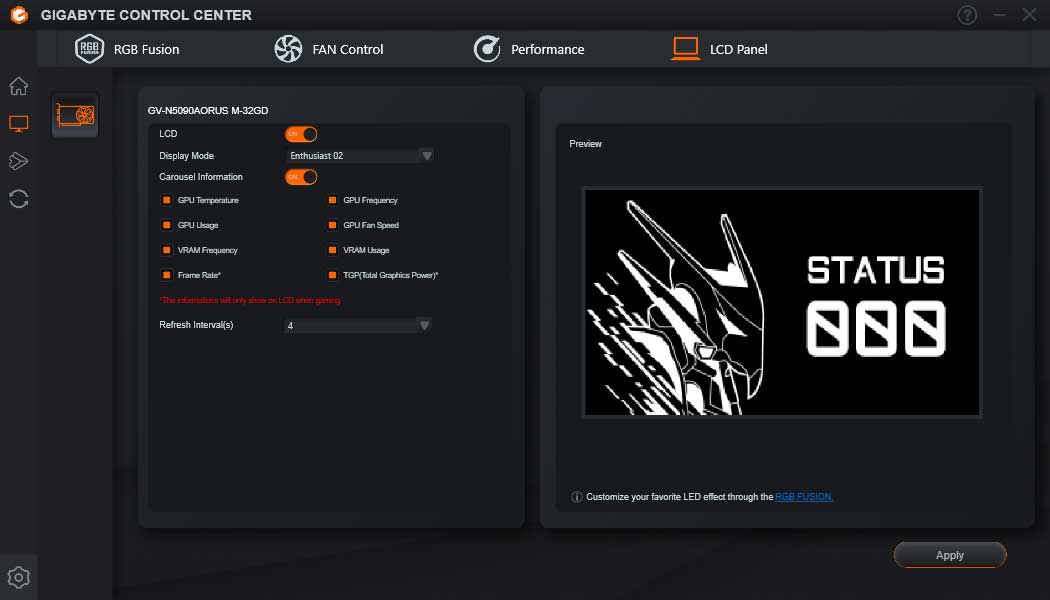The height and width of the screenshot is (600, 1050).
Task: Follow the RGB FUSION link
Action: [805, 496]
